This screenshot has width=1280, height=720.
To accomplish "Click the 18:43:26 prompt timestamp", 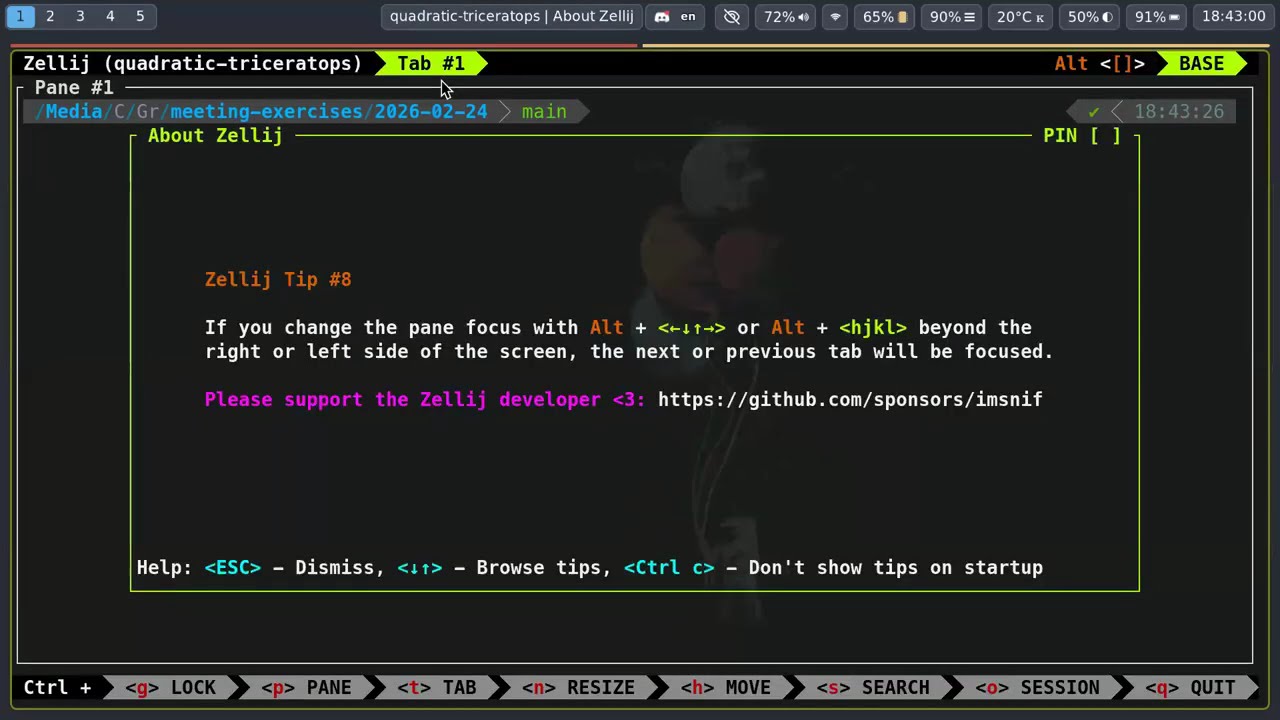I will coord(1179,111).
